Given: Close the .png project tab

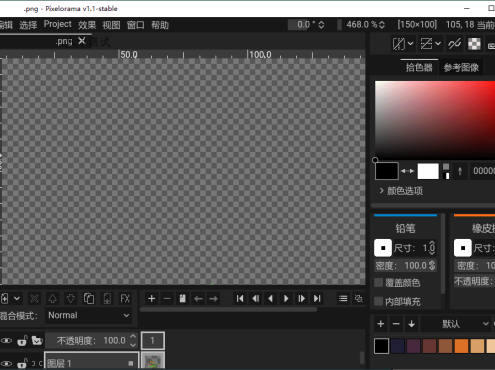Looking at the screenshot, I should (82, 41).
